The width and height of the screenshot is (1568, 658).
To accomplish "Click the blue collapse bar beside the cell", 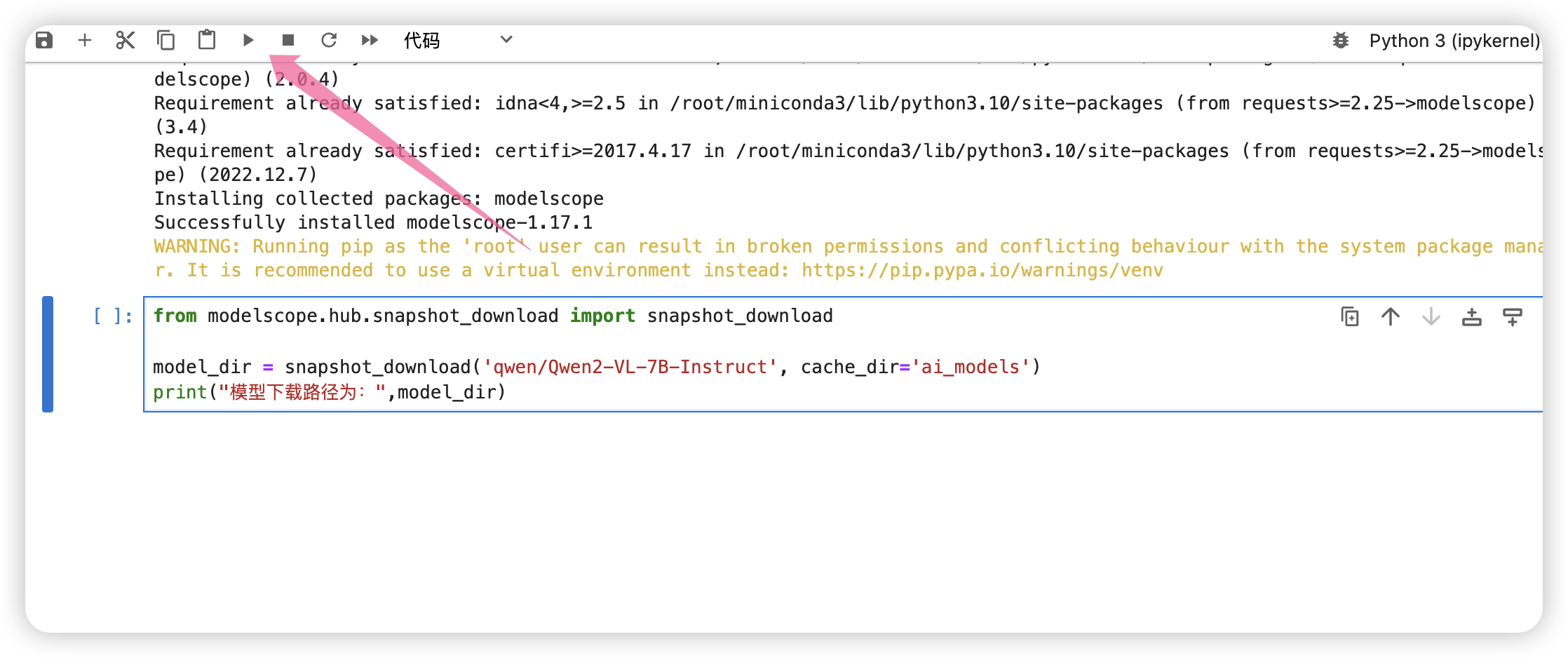I will pyautogui.click(x=48, y=354).
